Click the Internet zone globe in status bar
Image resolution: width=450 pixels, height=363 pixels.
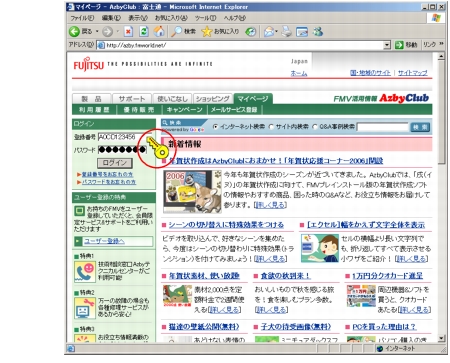380,349
